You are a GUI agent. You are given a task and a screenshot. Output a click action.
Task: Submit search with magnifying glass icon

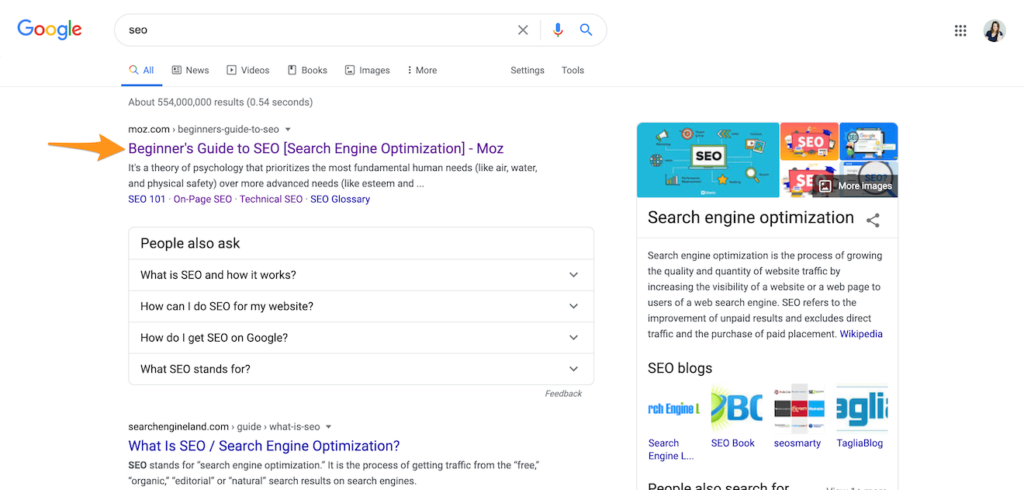586,29
